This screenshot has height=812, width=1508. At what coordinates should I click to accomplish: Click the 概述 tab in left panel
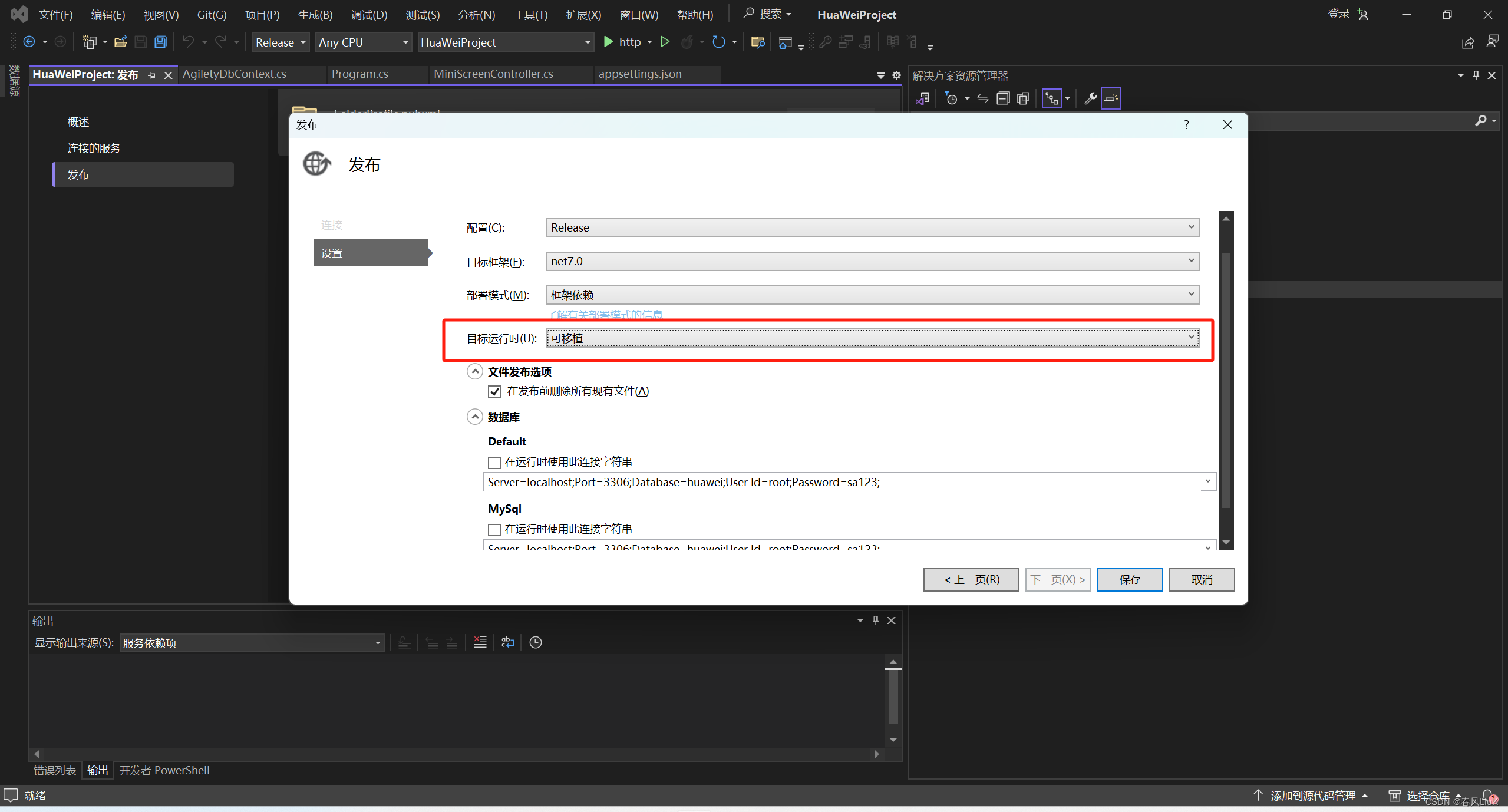tap(80, 120)
